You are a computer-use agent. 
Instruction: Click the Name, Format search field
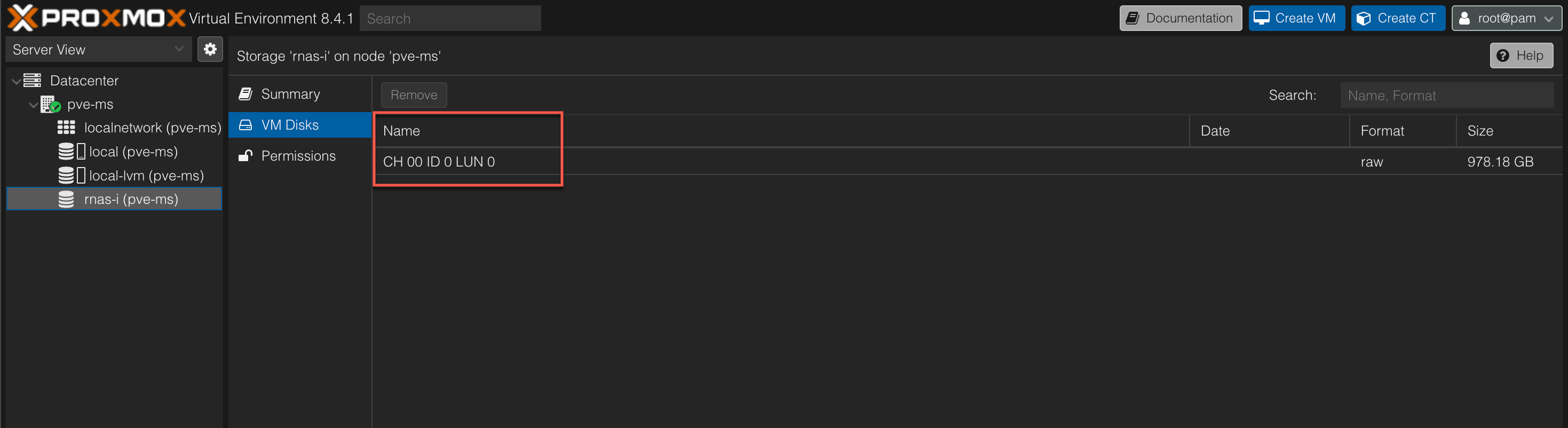[x=1447, y=95]
